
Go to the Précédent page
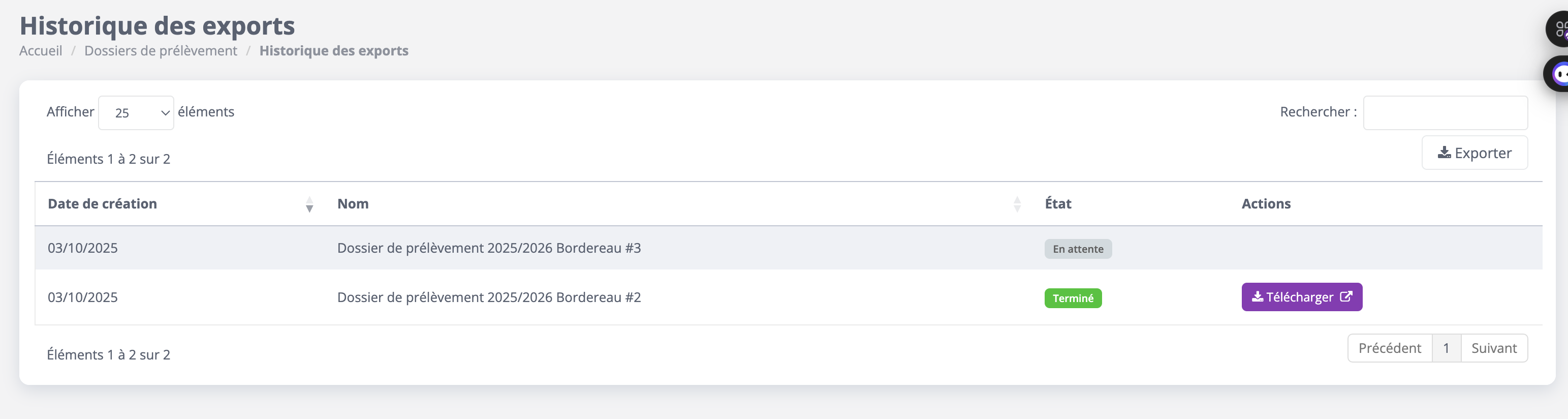pyautogui.click(x=1389, y=348)
